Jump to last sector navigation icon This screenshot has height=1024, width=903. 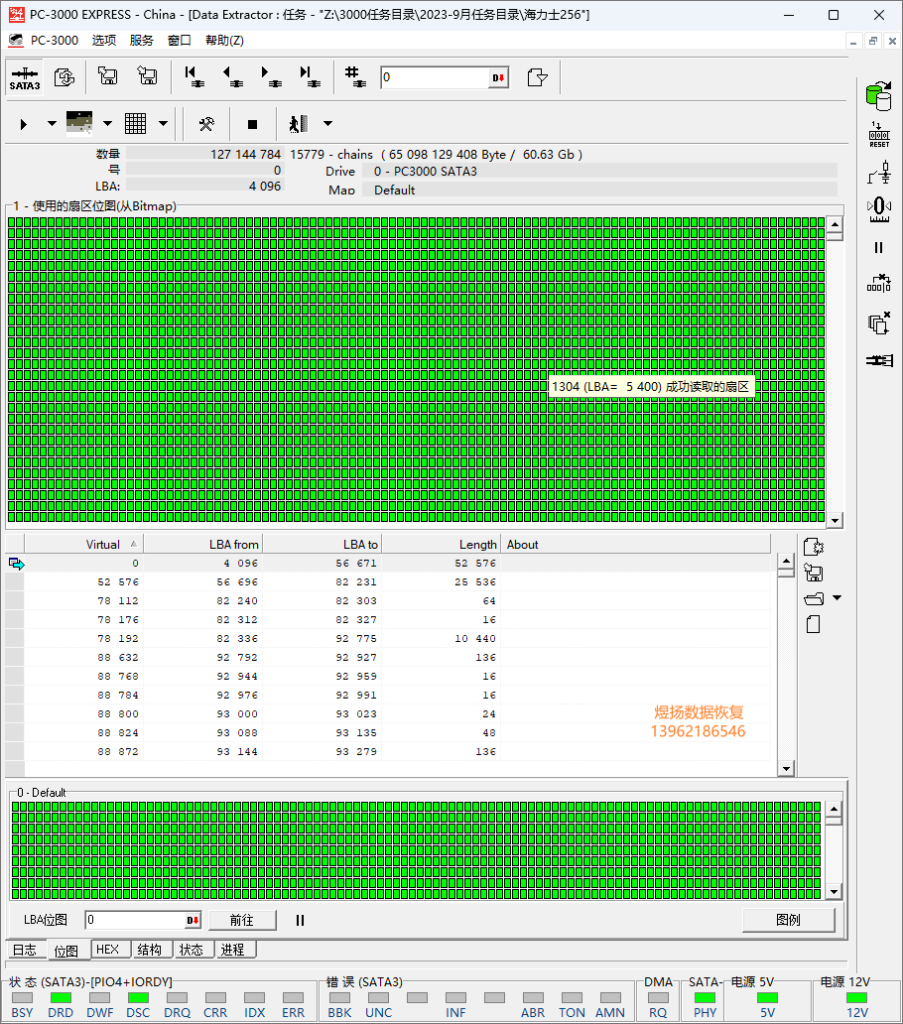point(309,77)
